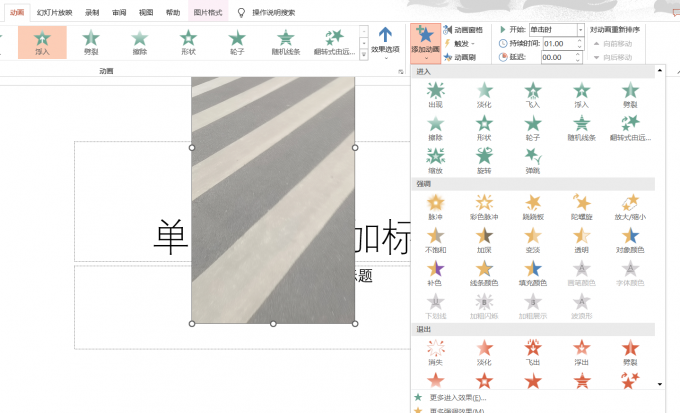Pick 淡化 under the 退出 section
The height and width of the screenshot is (413, 680).
click(484, 353)
